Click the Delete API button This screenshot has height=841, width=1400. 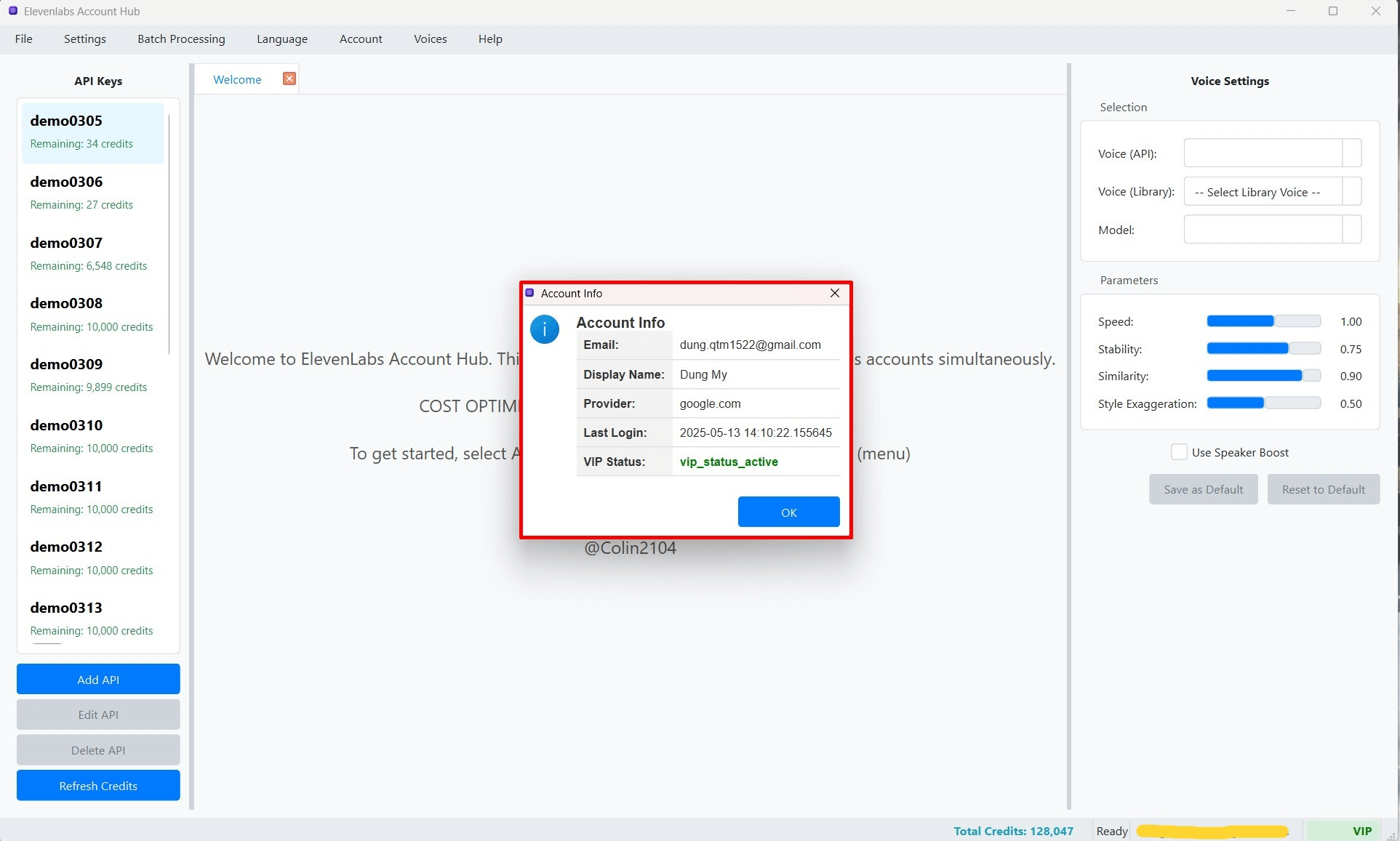98,750
